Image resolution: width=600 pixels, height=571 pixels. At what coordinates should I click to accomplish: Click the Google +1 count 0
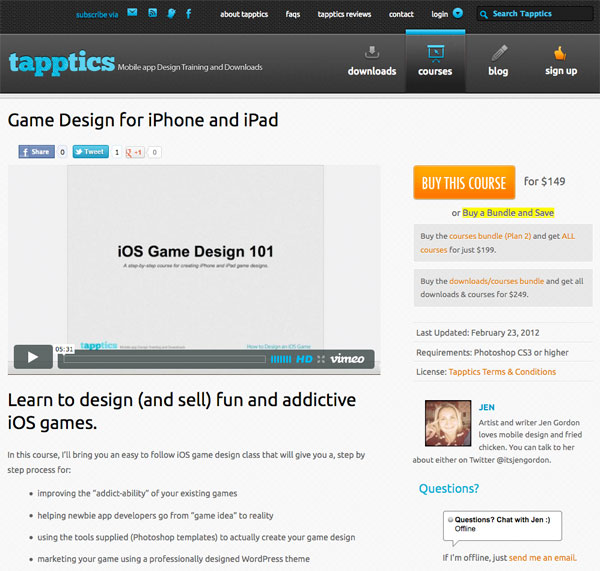pyautogui.click(x=155, y=152)
